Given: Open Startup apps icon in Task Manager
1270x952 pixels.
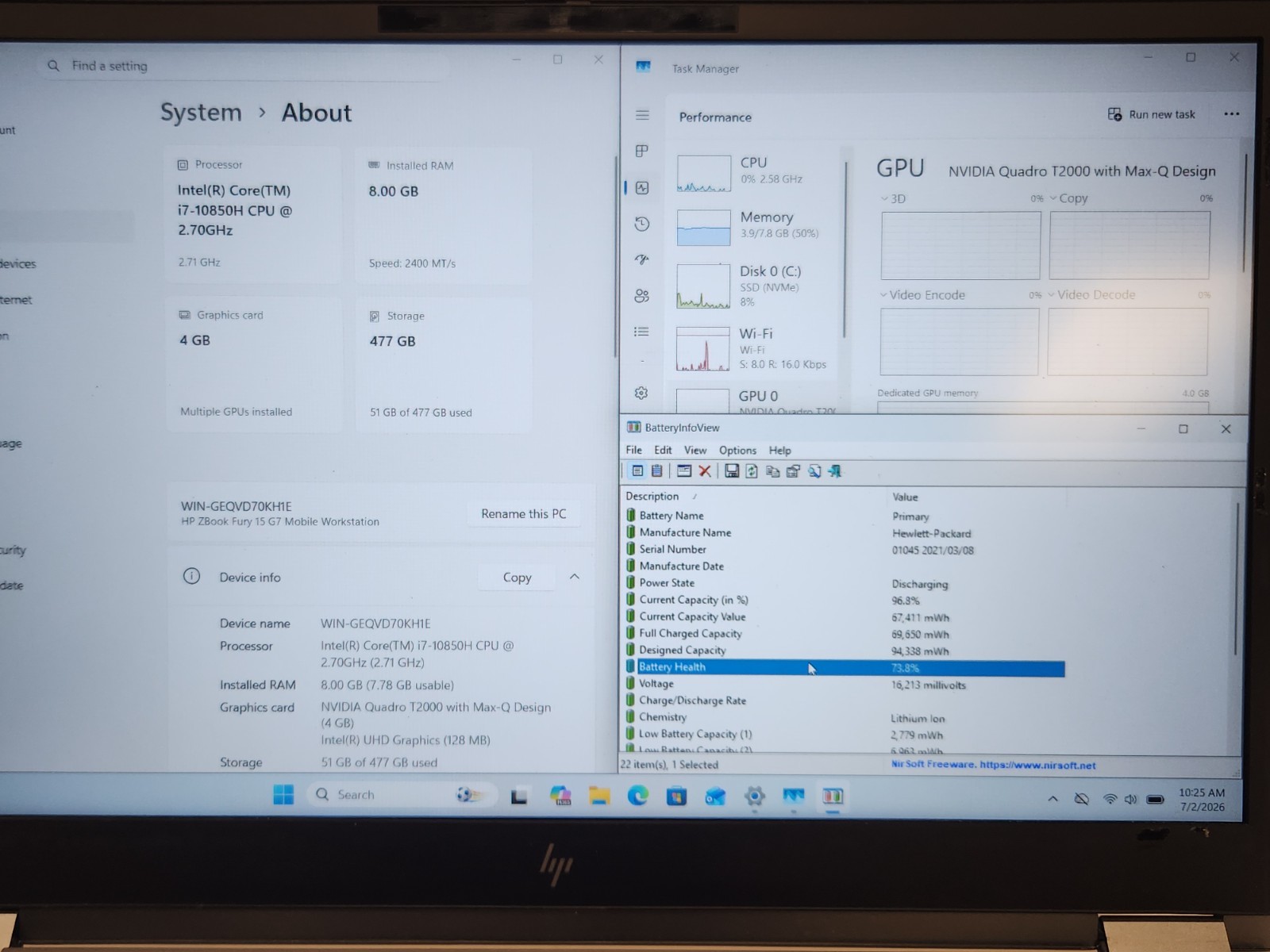Looking at the screenshot, I should click(642, 259).
